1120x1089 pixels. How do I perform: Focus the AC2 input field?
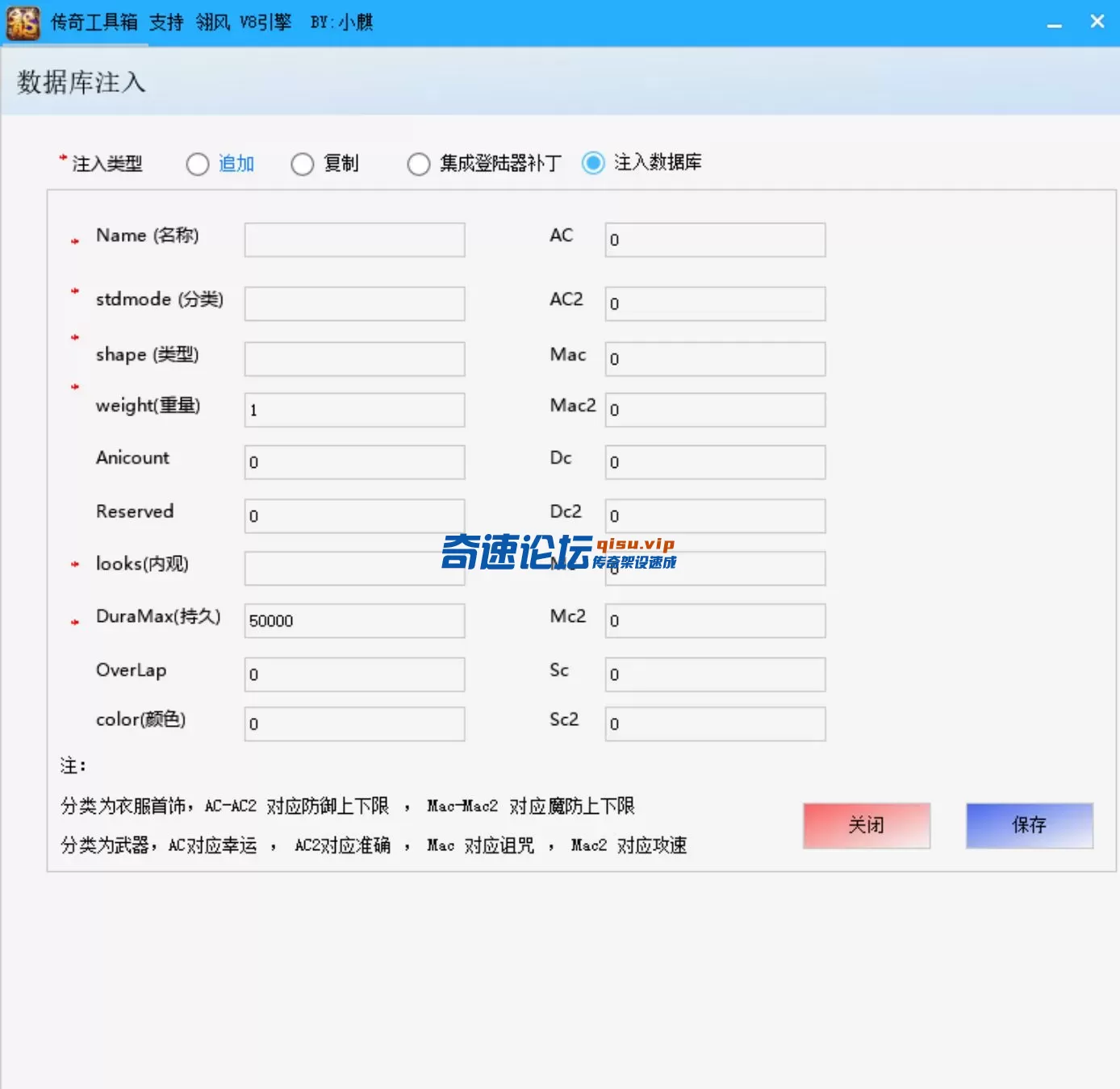pos(715,303)
